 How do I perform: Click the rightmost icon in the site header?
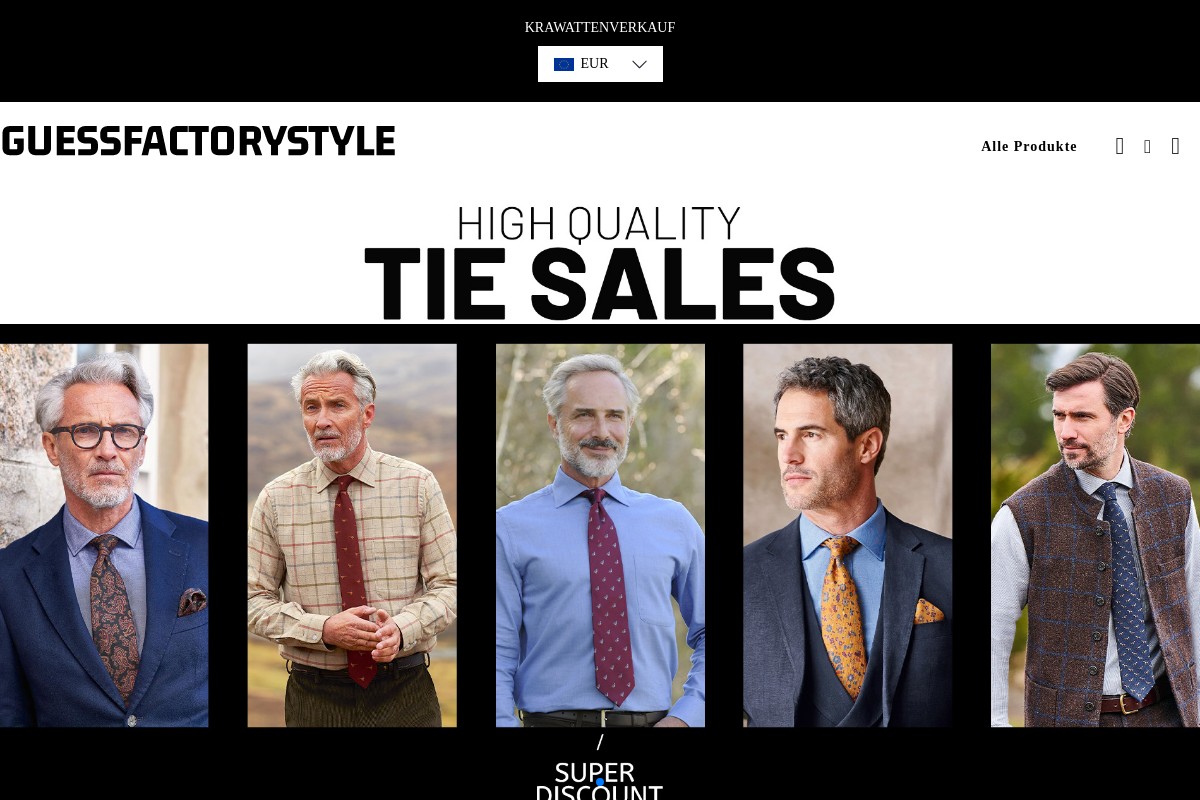coord(1175,146)
